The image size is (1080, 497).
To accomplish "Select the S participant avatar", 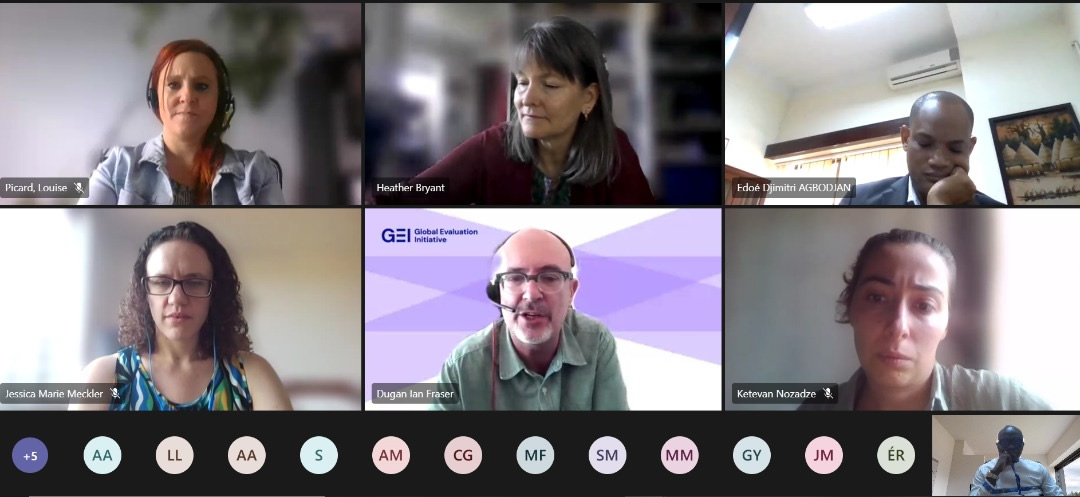I will coord(319,455).
